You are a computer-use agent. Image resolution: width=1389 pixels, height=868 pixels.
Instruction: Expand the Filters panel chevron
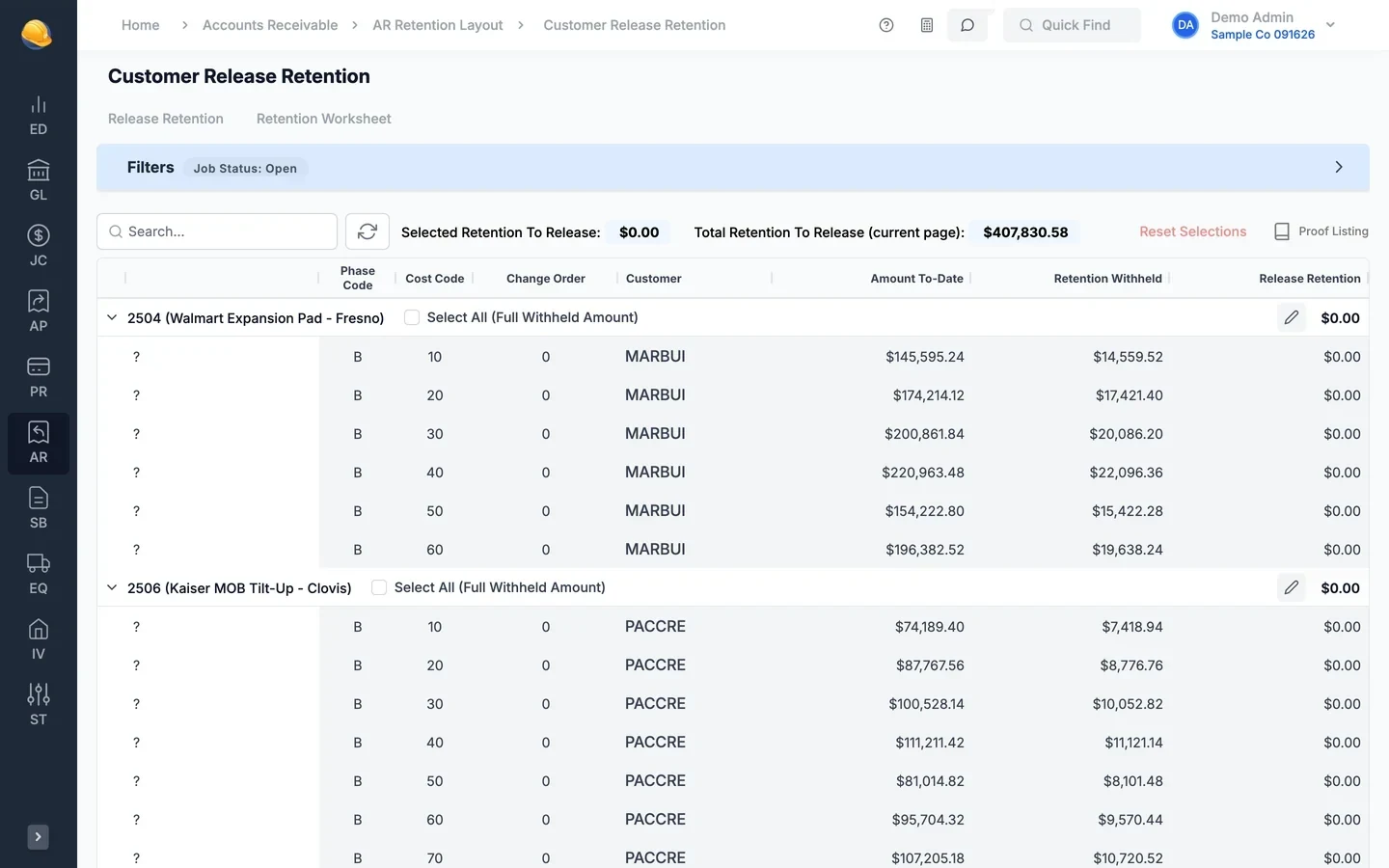1339,167
